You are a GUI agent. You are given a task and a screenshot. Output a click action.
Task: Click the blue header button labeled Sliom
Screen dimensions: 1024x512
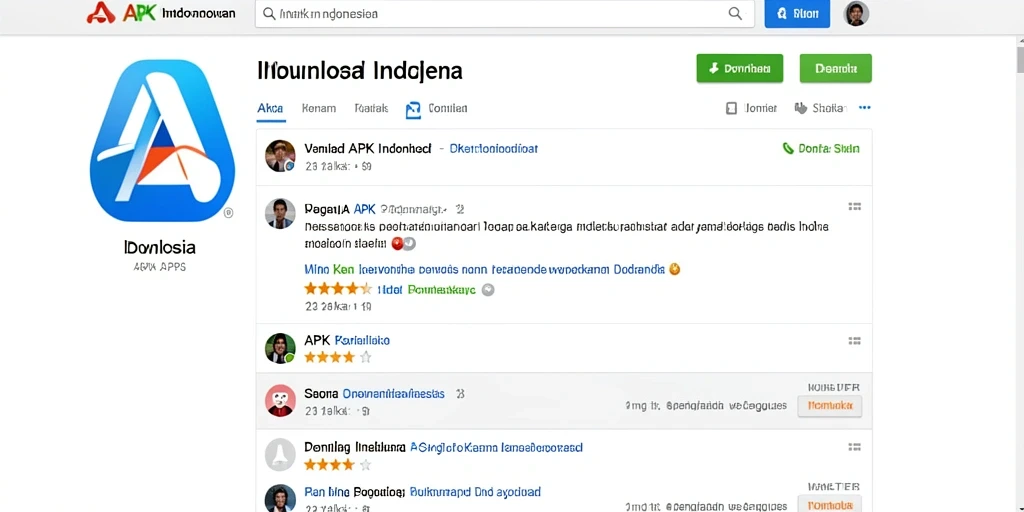pos(797,14)
